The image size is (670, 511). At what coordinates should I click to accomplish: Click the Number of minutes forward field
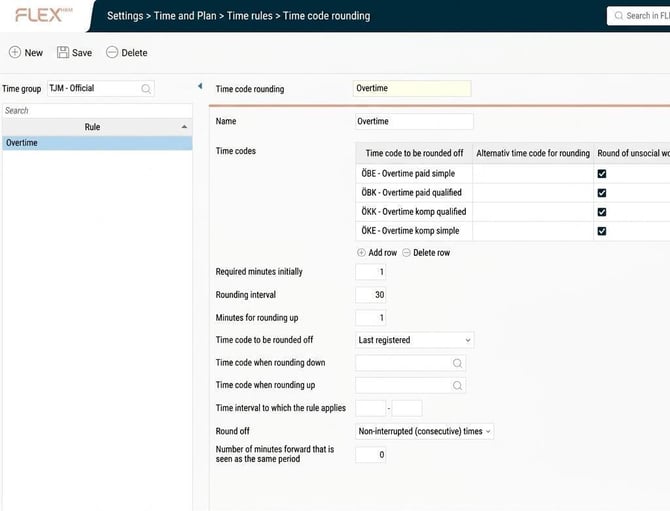pyautogui.click(x=370, y=455)
